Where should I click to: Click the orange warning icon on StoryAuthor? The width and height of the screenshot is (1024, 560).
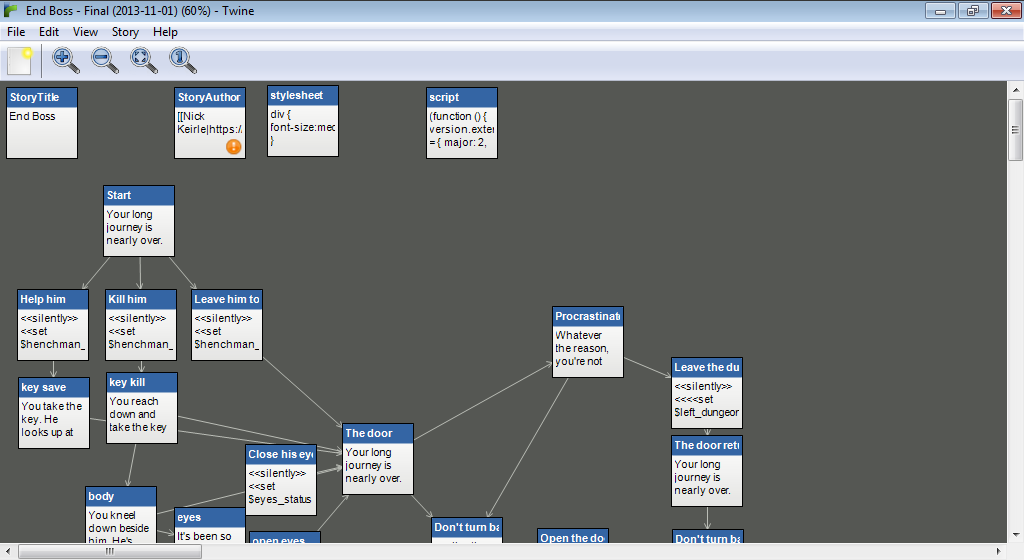[233, 146]
